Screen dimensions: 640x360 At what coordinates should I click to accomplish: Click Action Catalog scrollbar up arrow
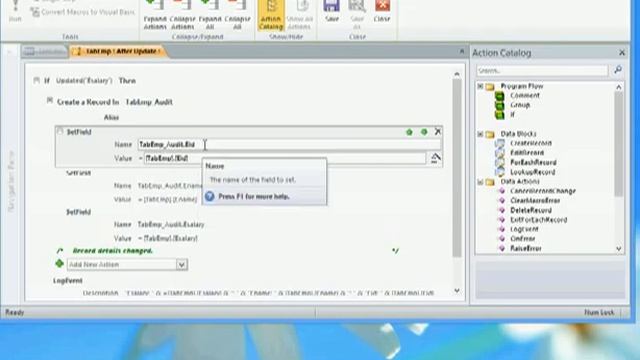(x=619, y=87)
